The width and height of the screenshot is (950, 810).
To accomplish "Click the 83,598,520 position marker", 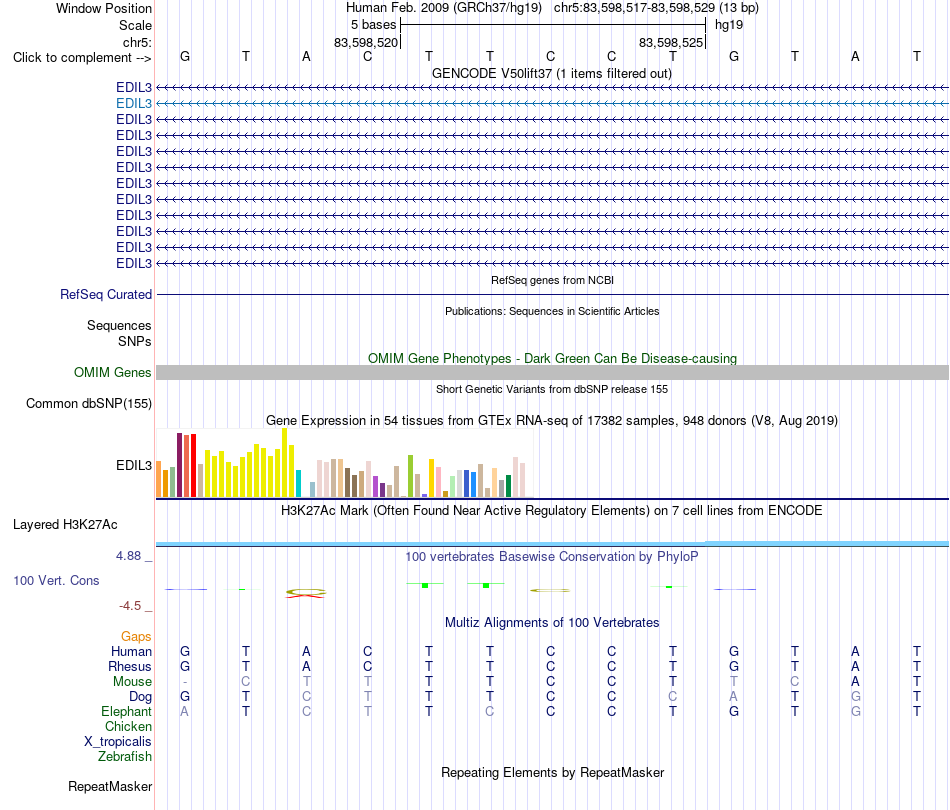I will point(366,42).
